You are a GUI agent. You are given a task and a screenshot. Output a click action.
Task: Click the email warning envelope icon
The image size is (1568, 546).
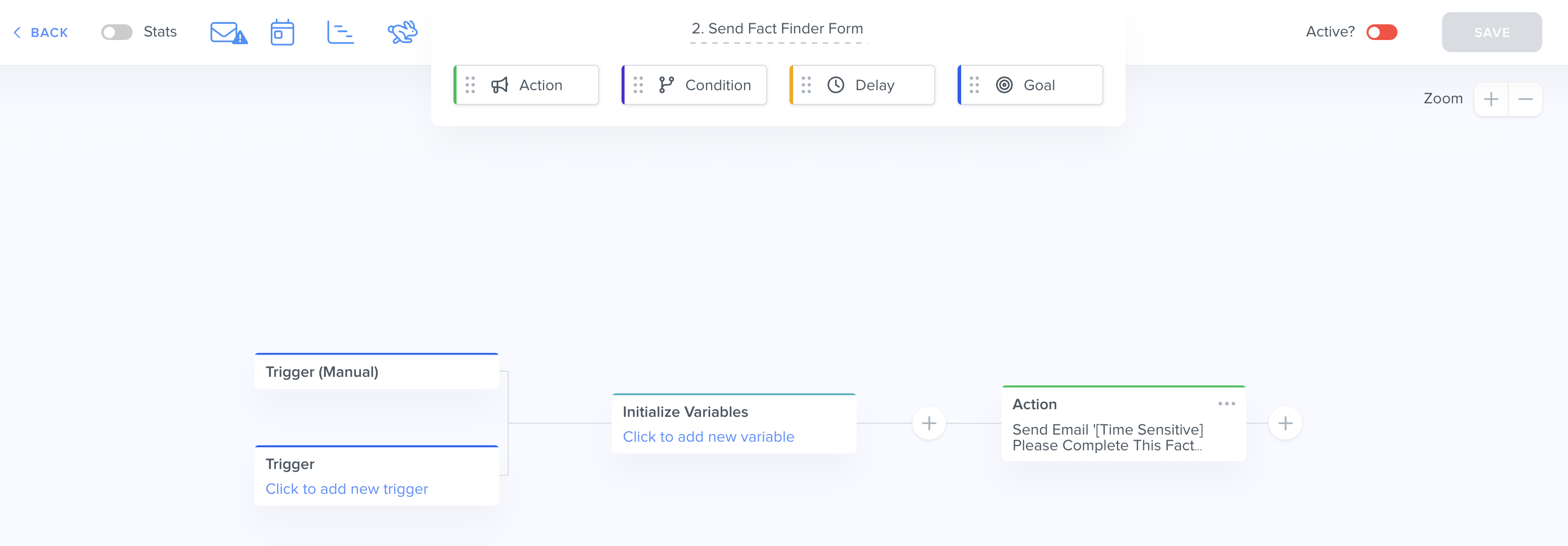228,32
